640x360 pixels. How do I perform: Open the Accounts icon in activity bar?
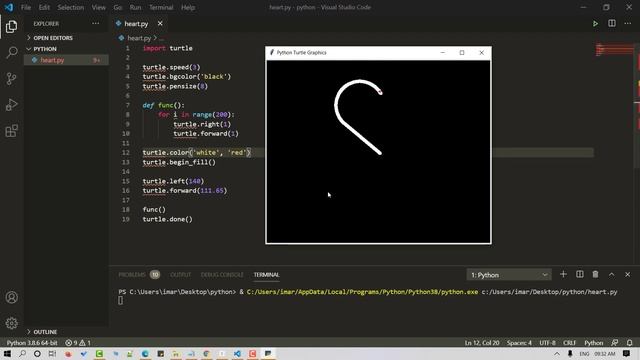[x=11, y=297]
